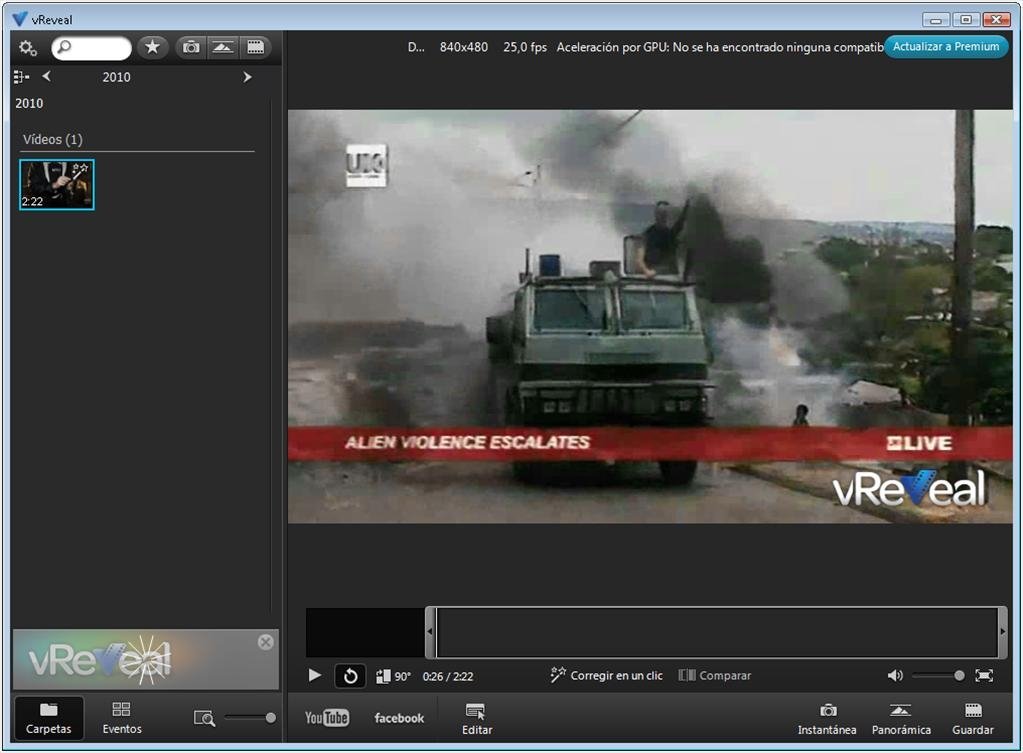Mute audio with speaker icon
The height and width of the screenshot is (753, 1023).
pos(895,675)
